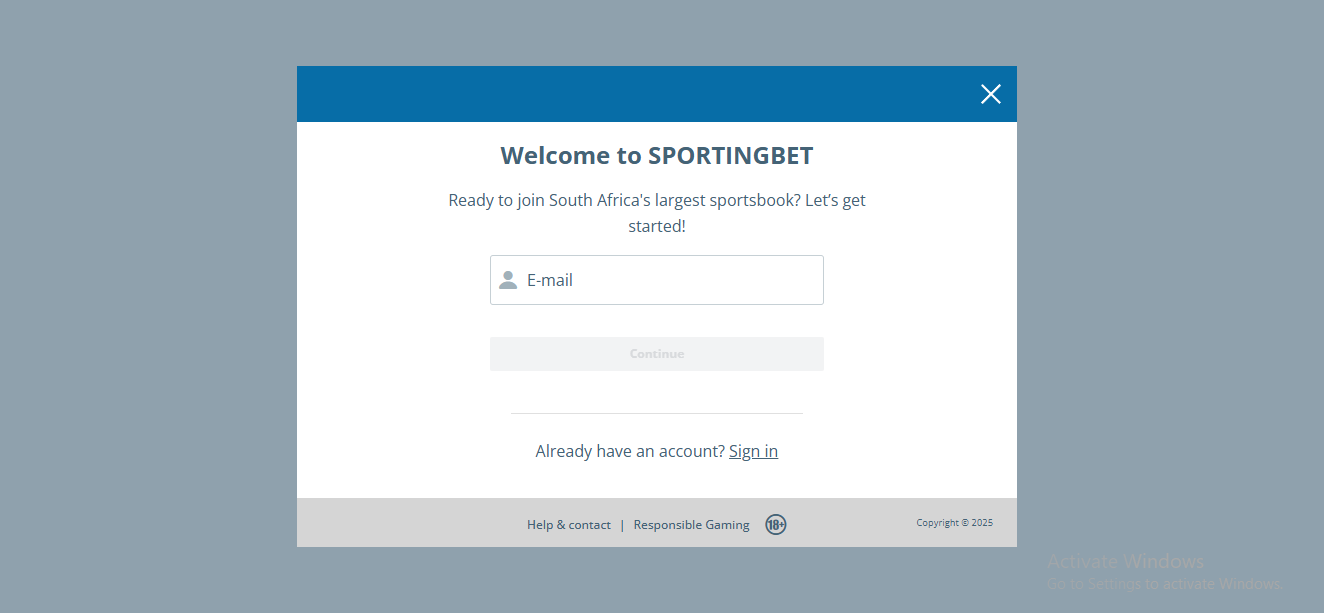This screenshot has width=1324, height=613.
Task: Click an empty area of the grey footer bar
Action: tap(400, 523)
